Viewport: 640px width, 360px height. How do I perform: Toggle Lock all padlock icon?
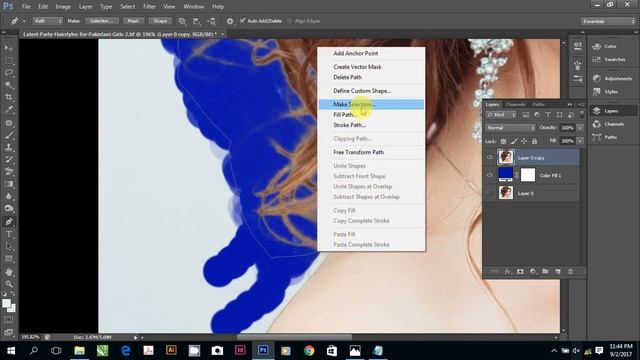point(534,141)
